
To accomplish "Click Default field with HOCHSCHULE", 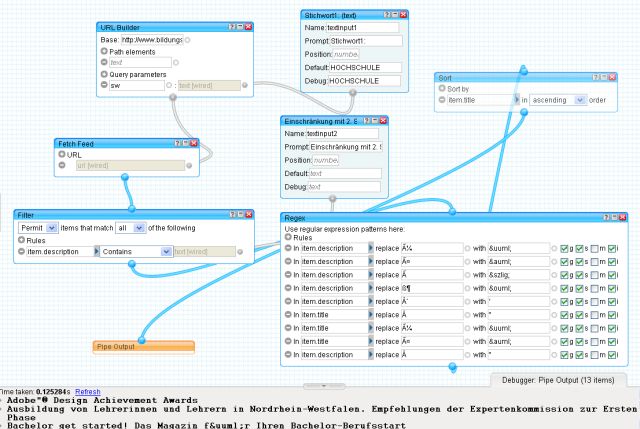I will (x=365, y=67).
